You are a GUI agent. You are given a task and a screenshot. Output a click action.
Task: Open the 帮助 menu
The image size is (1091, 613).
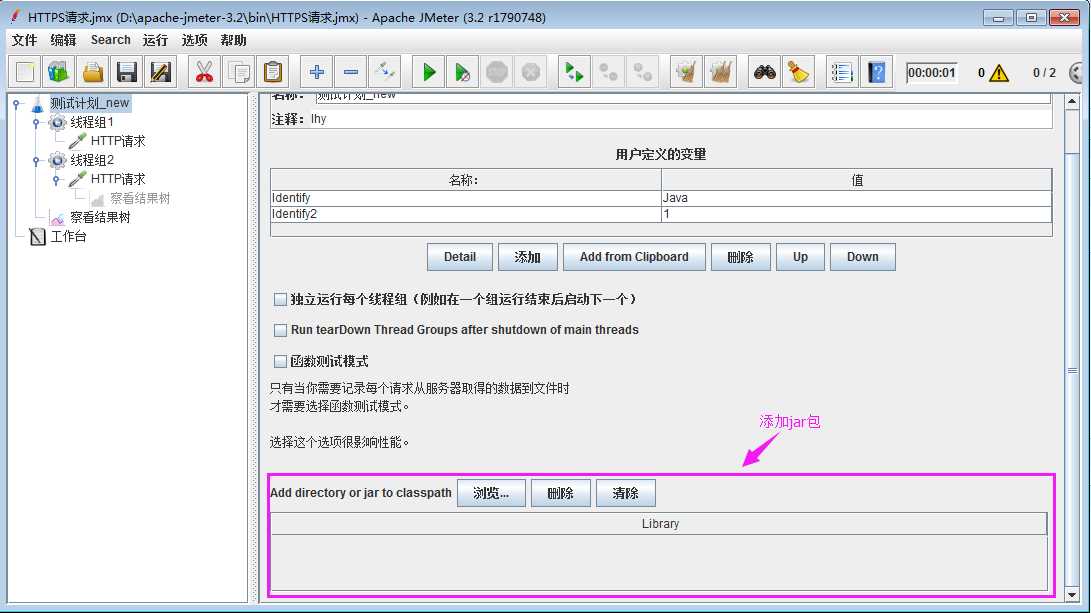[234, 40]
